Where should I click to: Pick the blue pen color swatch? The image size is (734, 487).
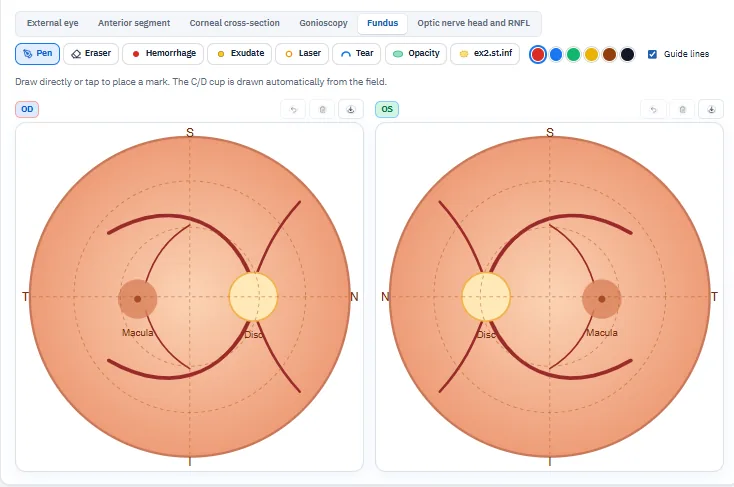[556, 54]
